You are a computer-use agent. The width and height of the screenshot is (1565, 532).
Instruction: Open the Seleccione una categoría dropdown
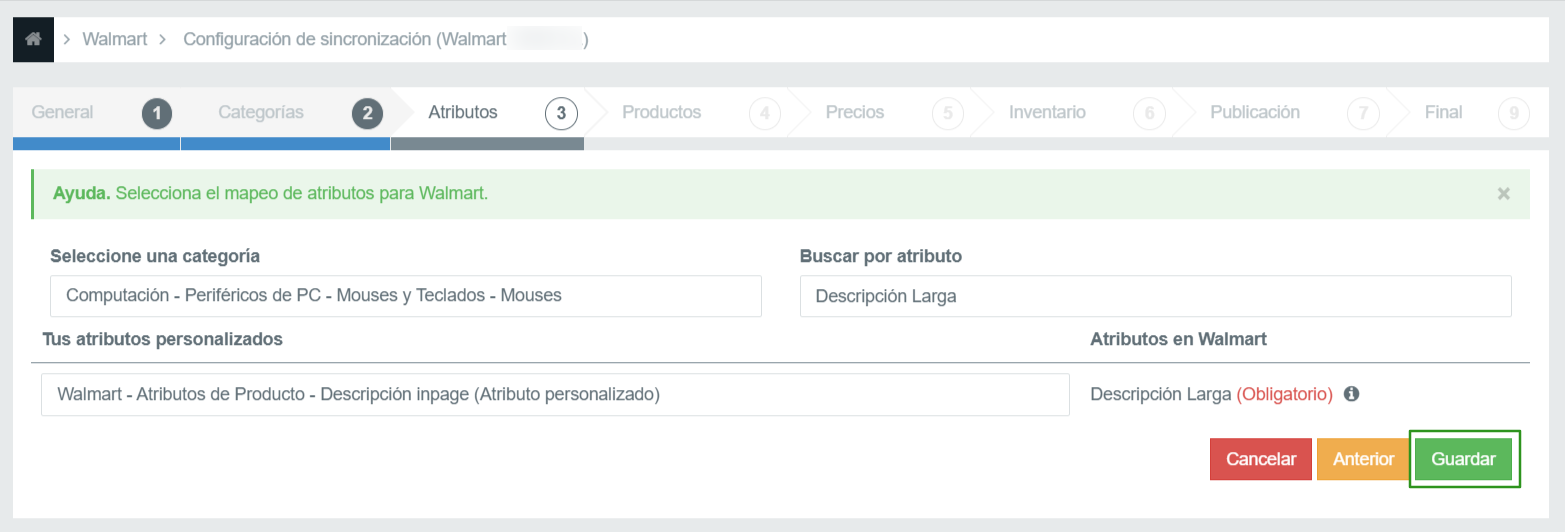pyautogui.click(x=406, y=296)
